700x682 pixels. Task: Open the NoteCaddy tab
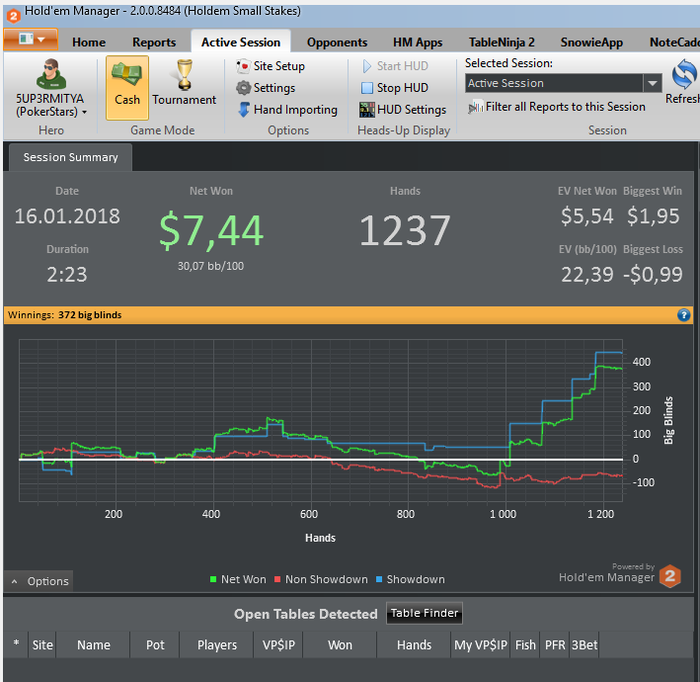[x=674, y=42]
